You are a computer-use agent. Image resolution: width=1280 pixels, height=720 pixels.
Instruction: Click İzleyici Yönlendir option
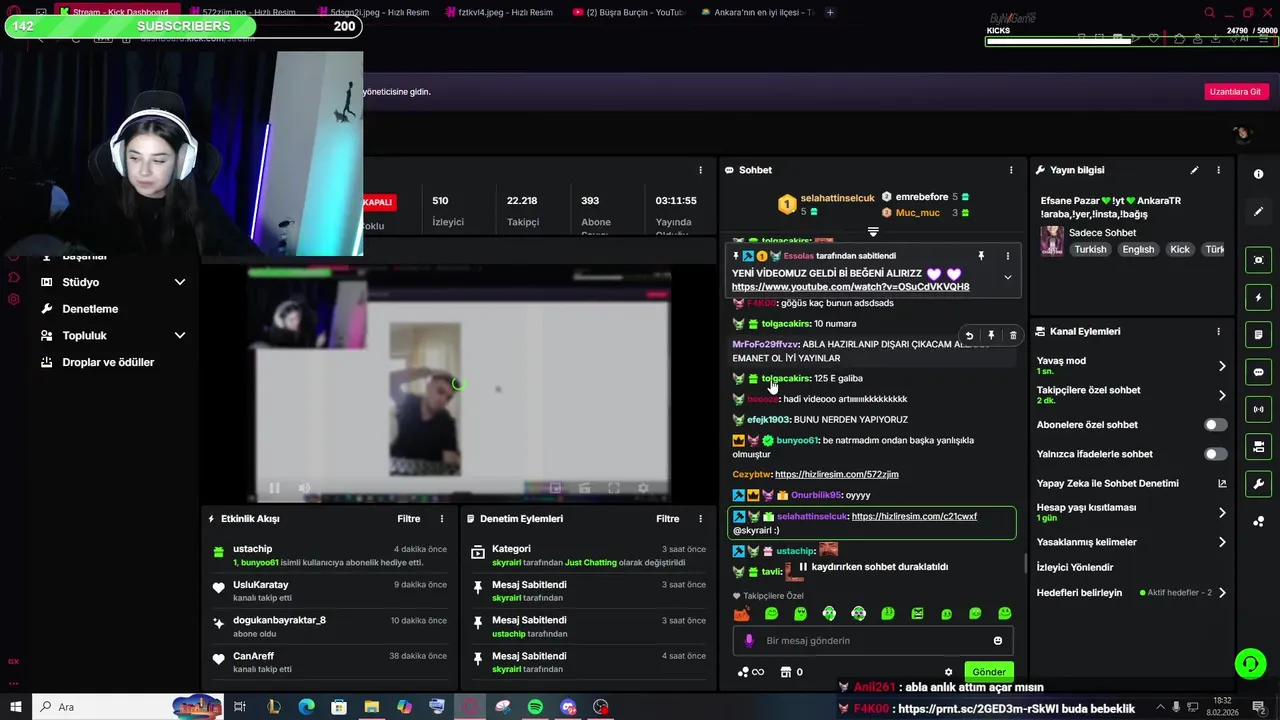click(x=1075, y=568)
